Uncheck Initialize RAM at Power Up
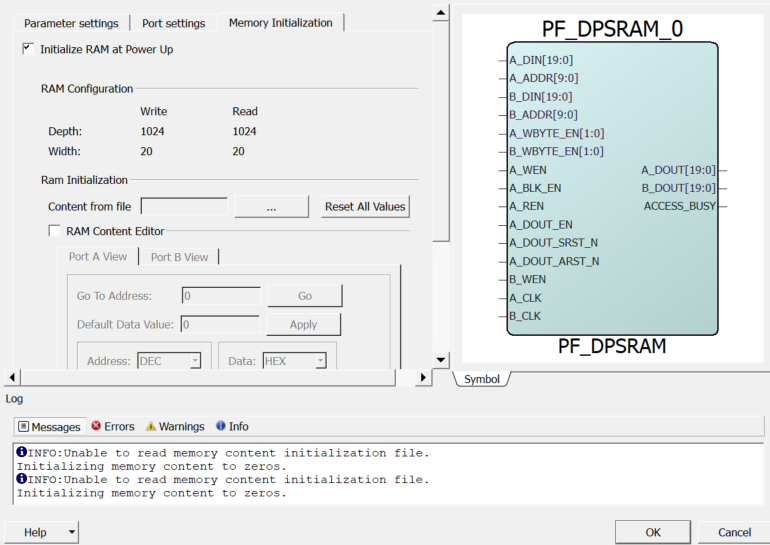The height and width of the screenshot is (545, 770). pyautogui.click(x=27, y=49)
